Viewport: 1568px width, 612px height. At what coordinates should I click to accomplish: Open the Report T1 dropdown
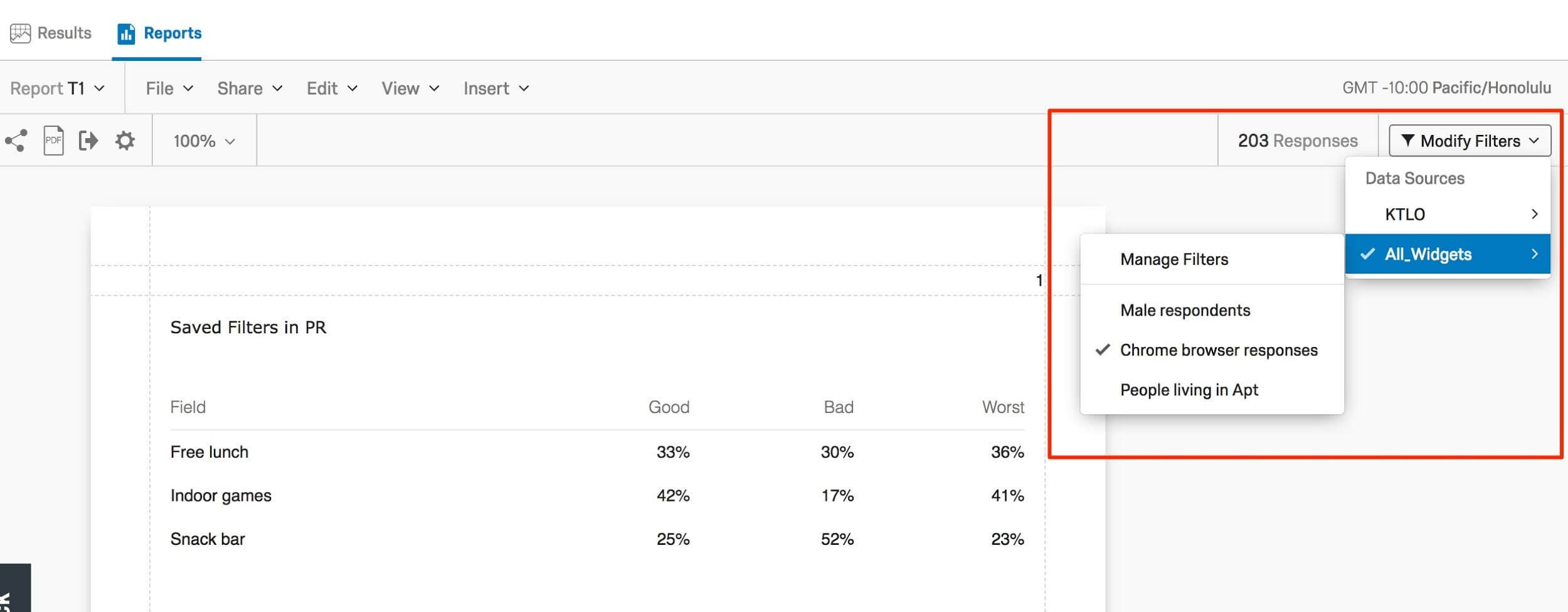click(57, 89)
